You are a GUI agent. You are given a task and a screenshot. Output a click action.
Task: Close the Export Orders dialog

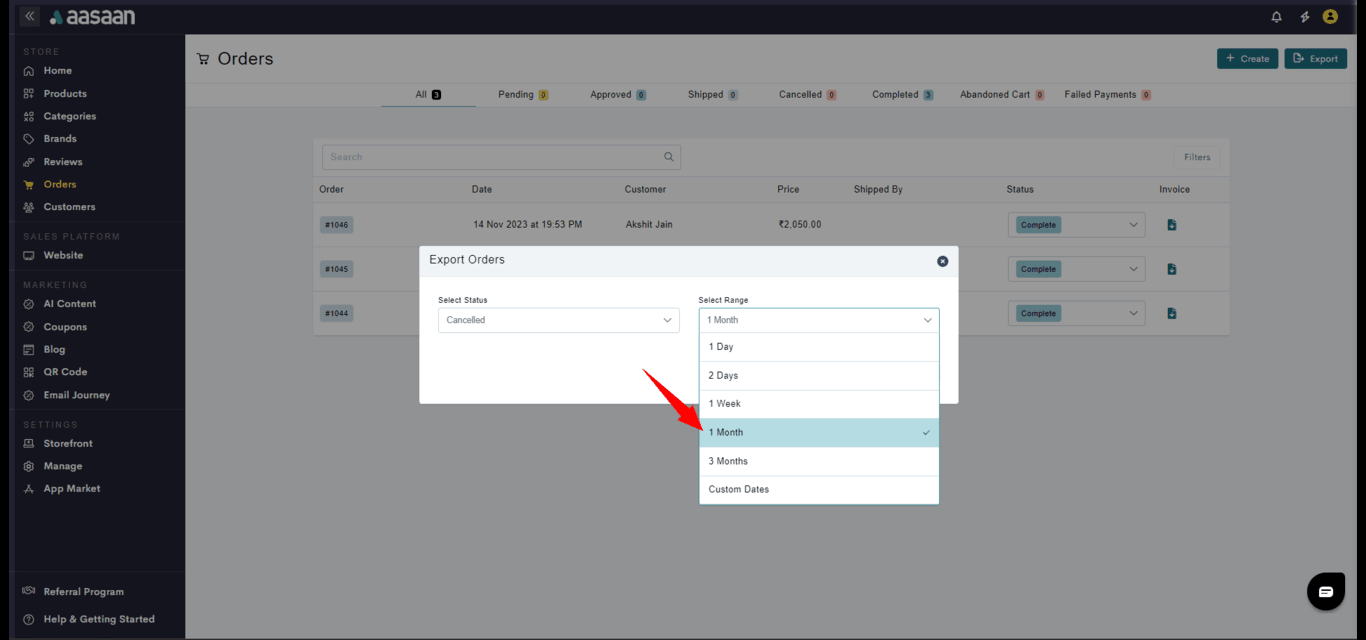(x=942, y=261)
